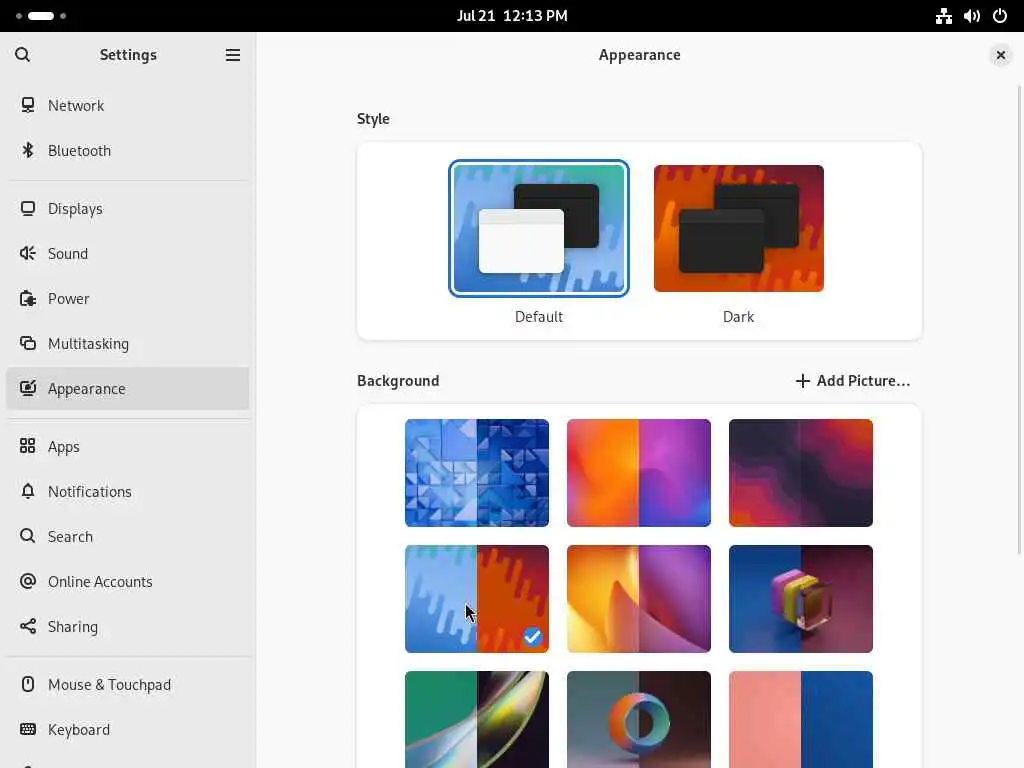Click the Online Accounts at-sign icon
Viewport: 1024px width, 768px height.
[27, 581]
